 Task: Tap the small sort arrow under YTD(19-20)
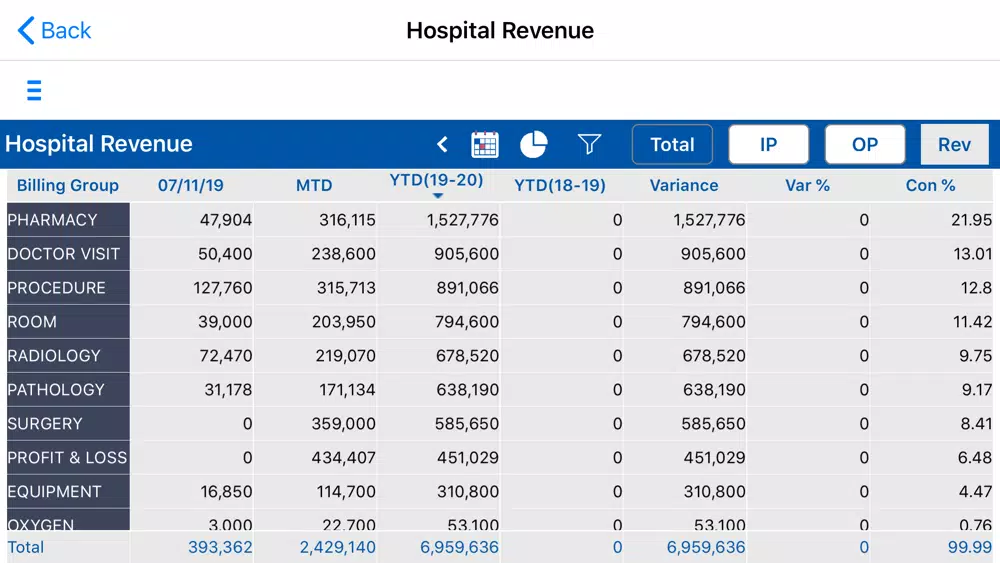[x=438, y=196]
